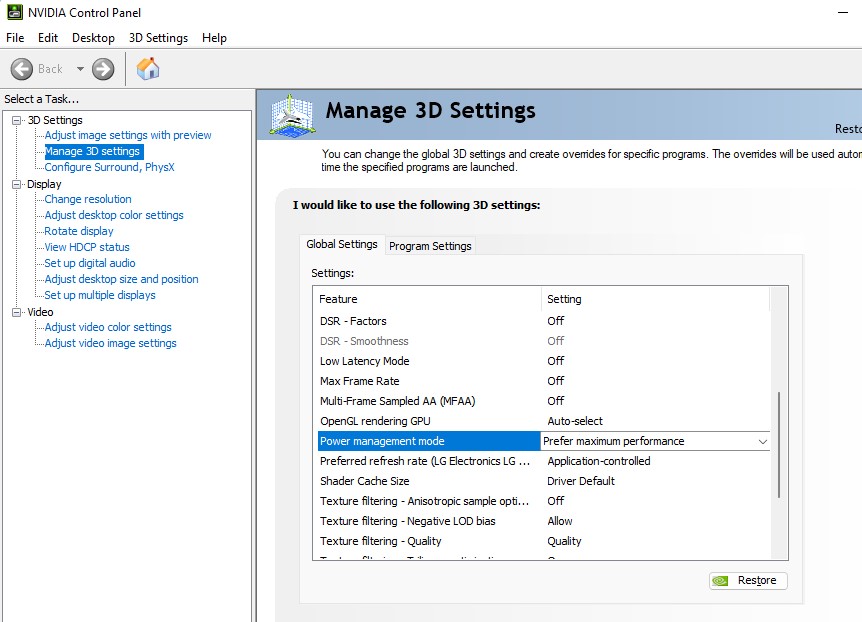Click the Home house icon
This screenshot has height=622, width=862.
148,69
